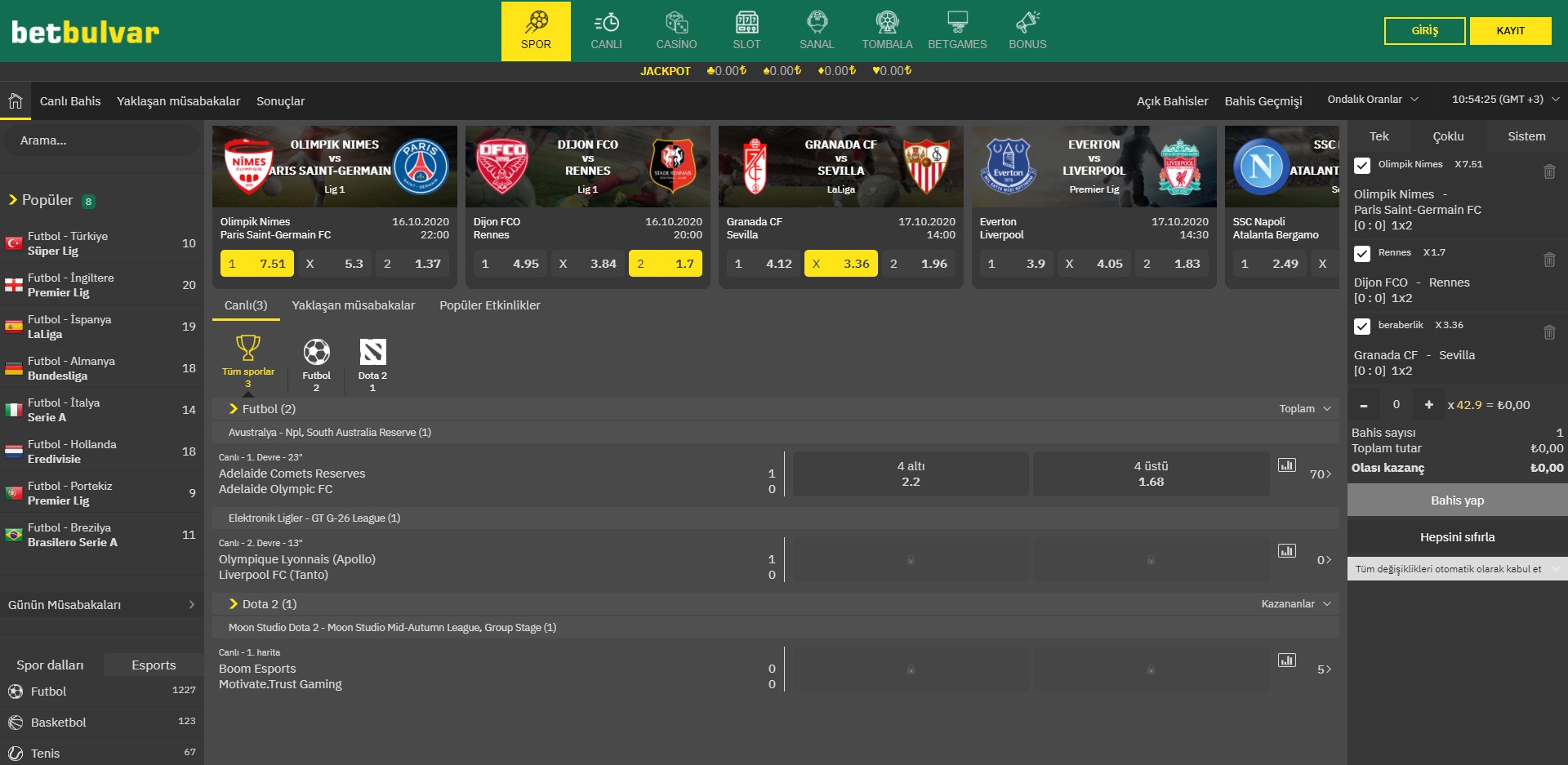Switch to the Çoklu bet slip tab
The image size is (1568, 765).
[x=1448, y=136]
